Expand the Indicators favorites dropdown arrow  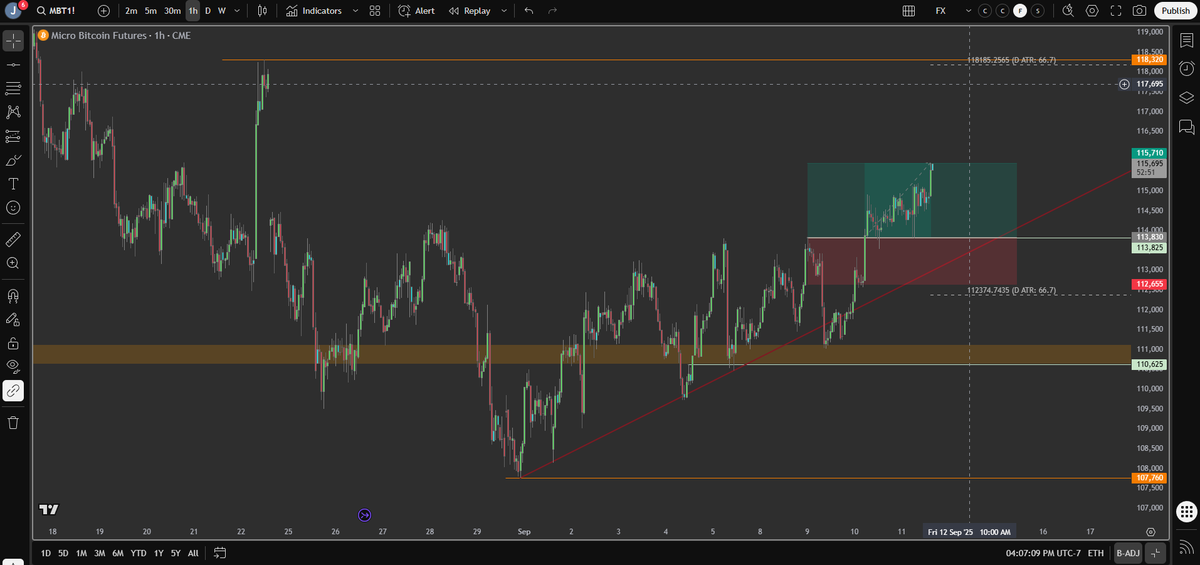pos(355,10)
